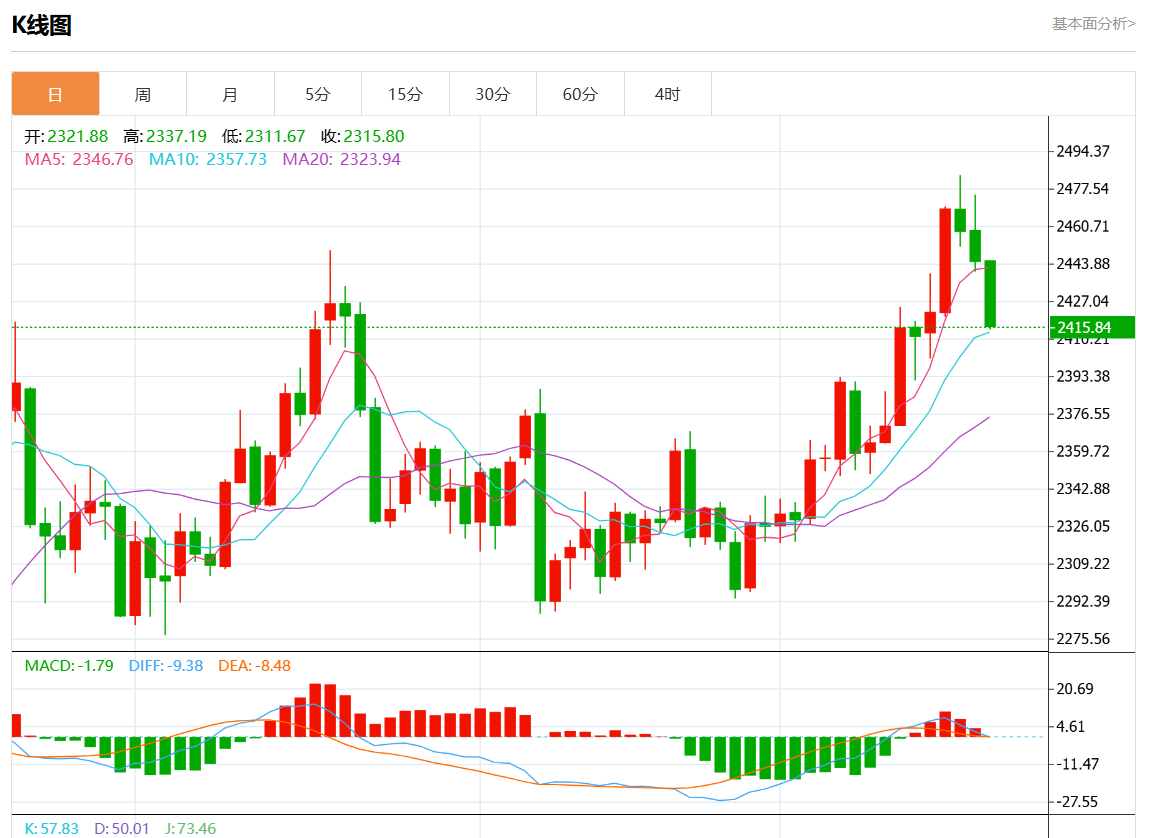
Task: Click the tallest red MACD histogram bar
Action: click(315, 710)
